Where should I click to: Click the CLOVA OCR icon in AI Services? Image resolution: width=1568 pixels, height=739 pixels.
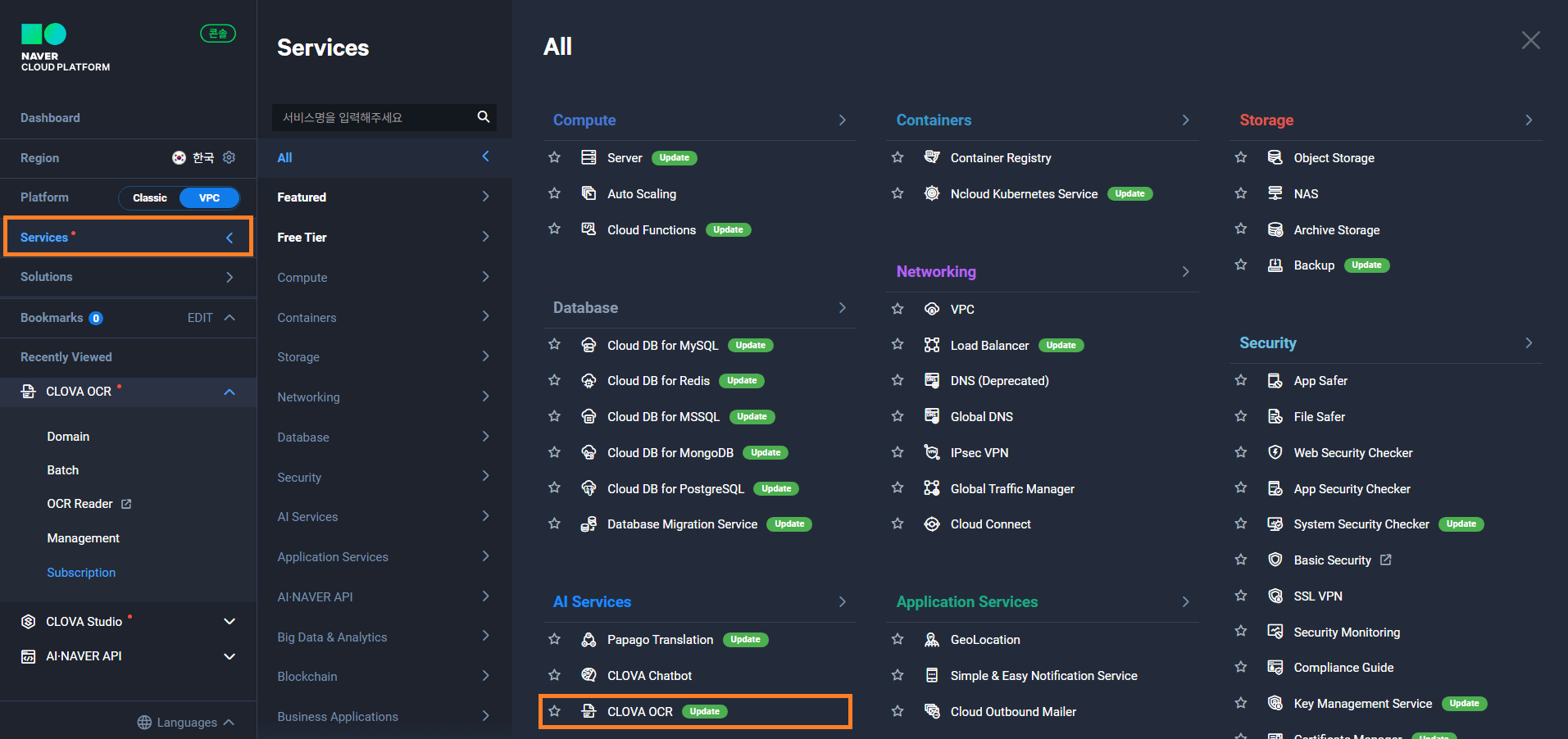(x=589, y=711)
